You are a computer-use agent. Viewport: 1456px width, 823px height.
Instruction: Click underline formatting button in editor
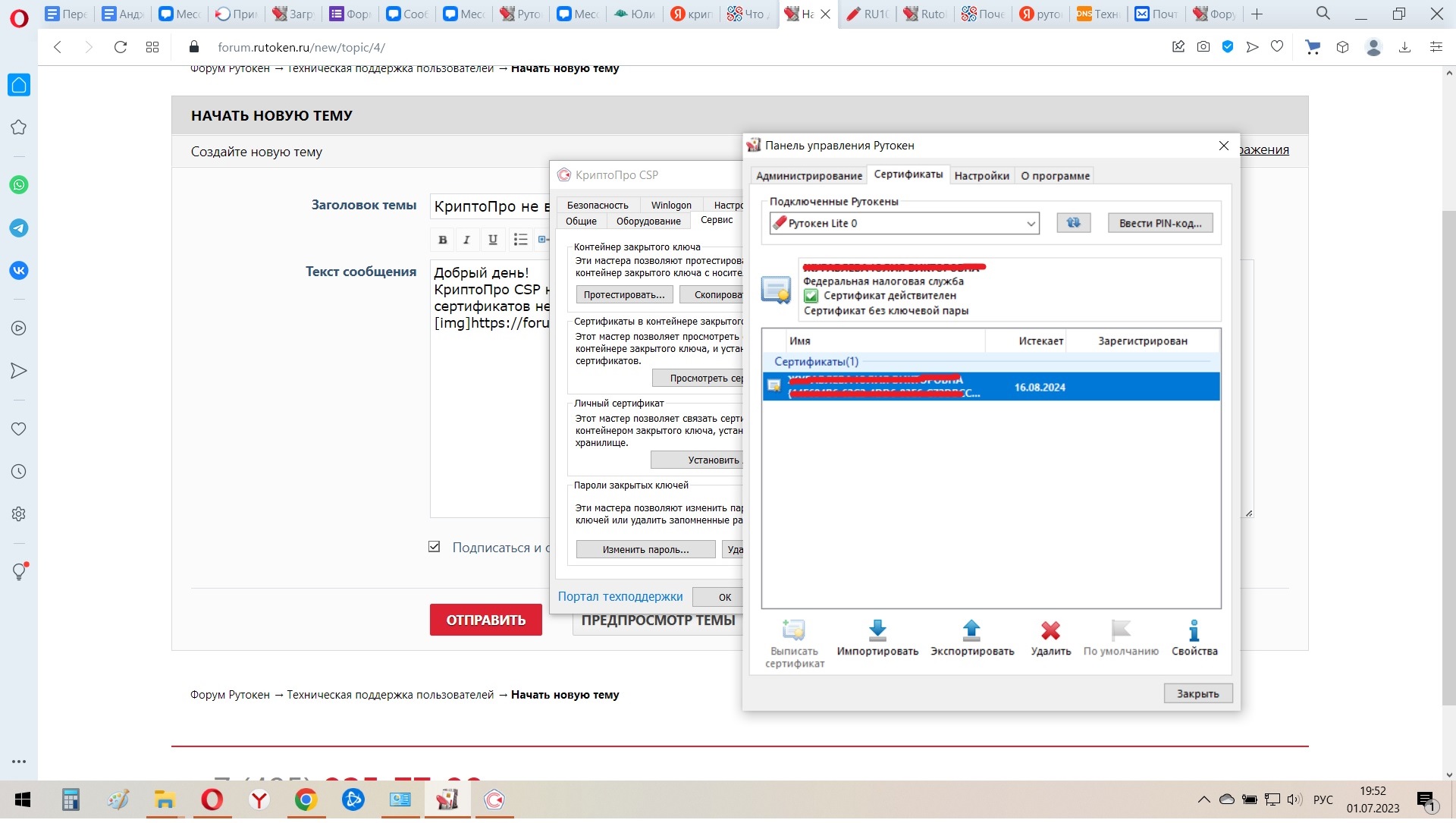point(493,240)
